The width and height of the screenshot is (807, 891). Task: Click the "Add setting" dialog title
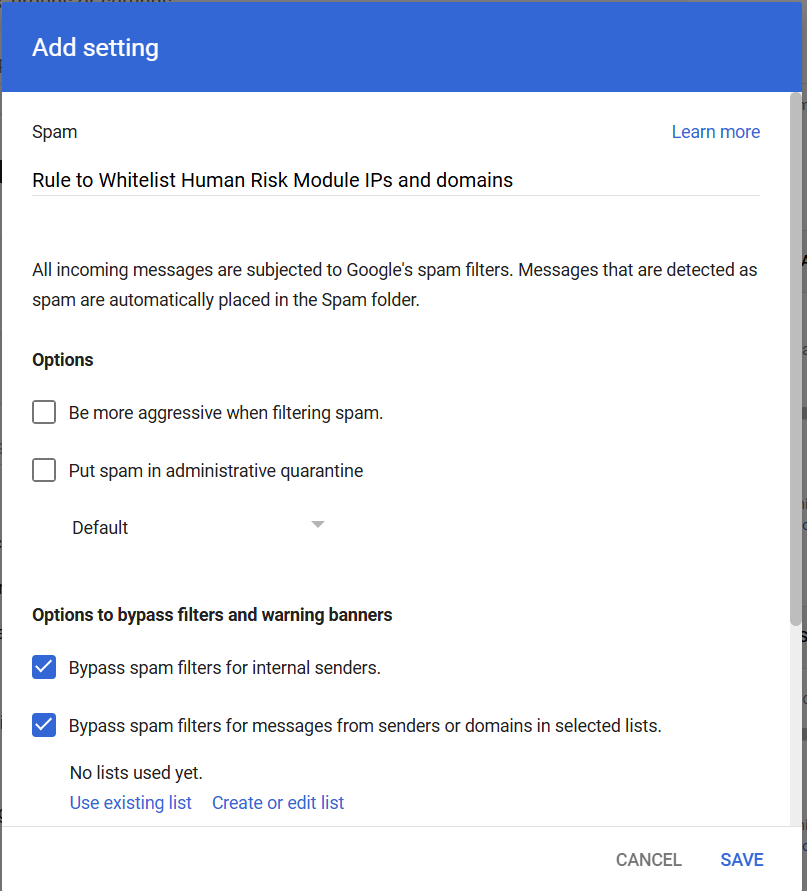tap(95, 47)
